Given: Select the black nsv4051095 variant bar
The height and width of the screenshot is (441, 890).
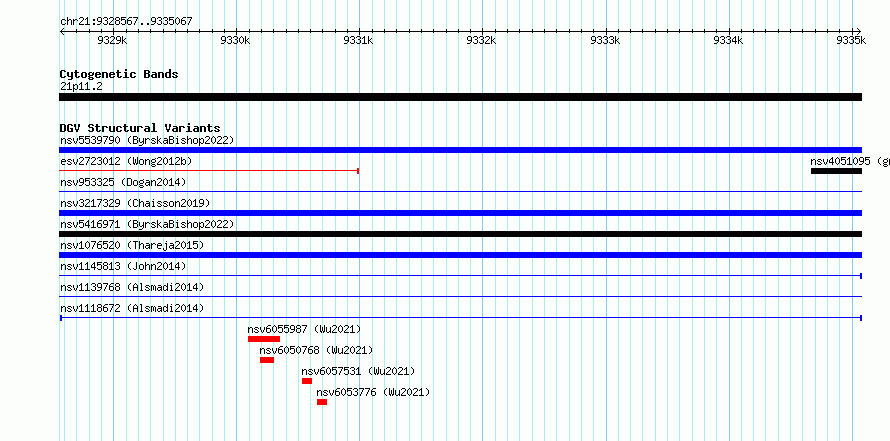Looking at the screenshot, I should tap(836, 171).
